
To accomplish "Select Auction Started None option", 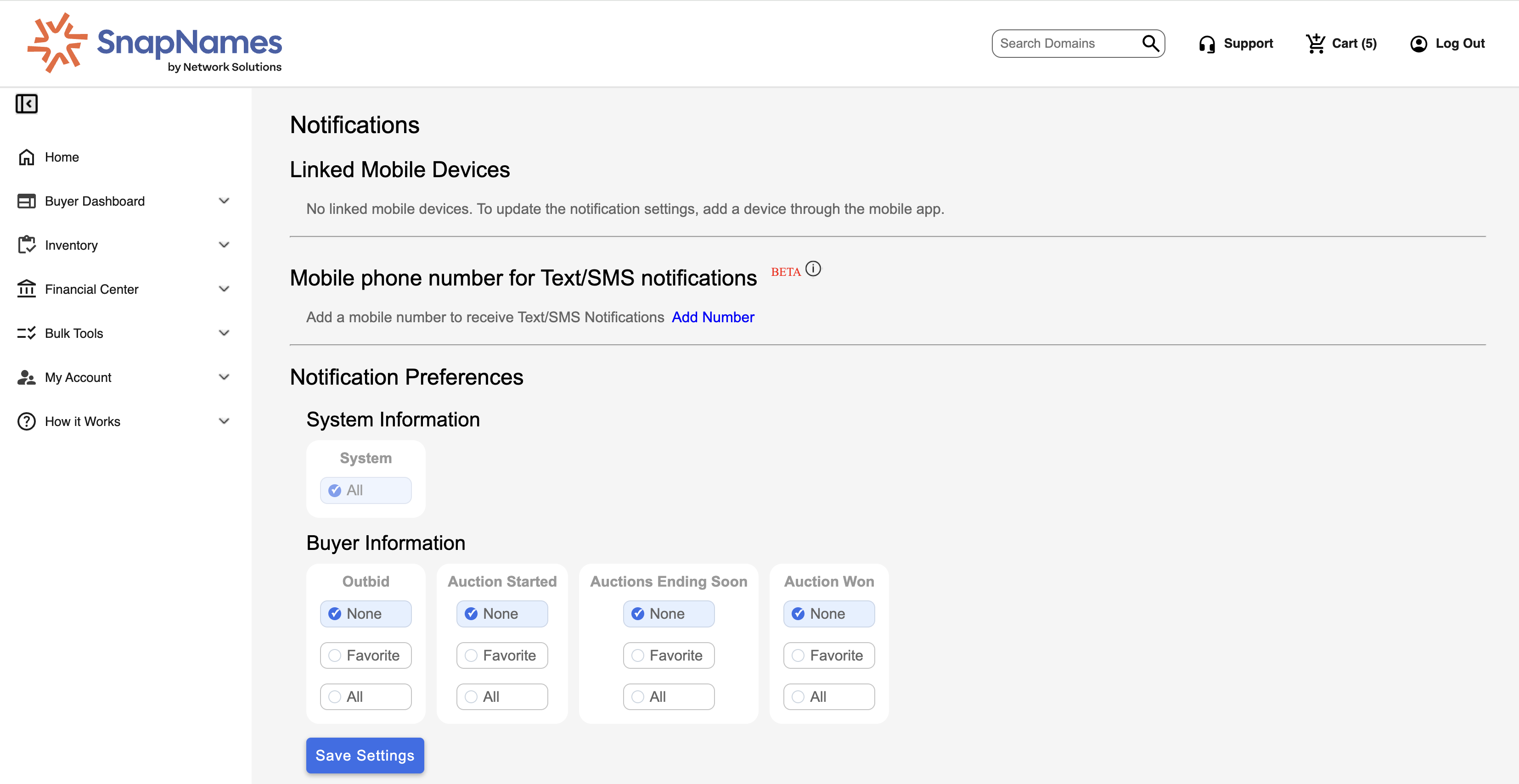I will coord(502,614).
